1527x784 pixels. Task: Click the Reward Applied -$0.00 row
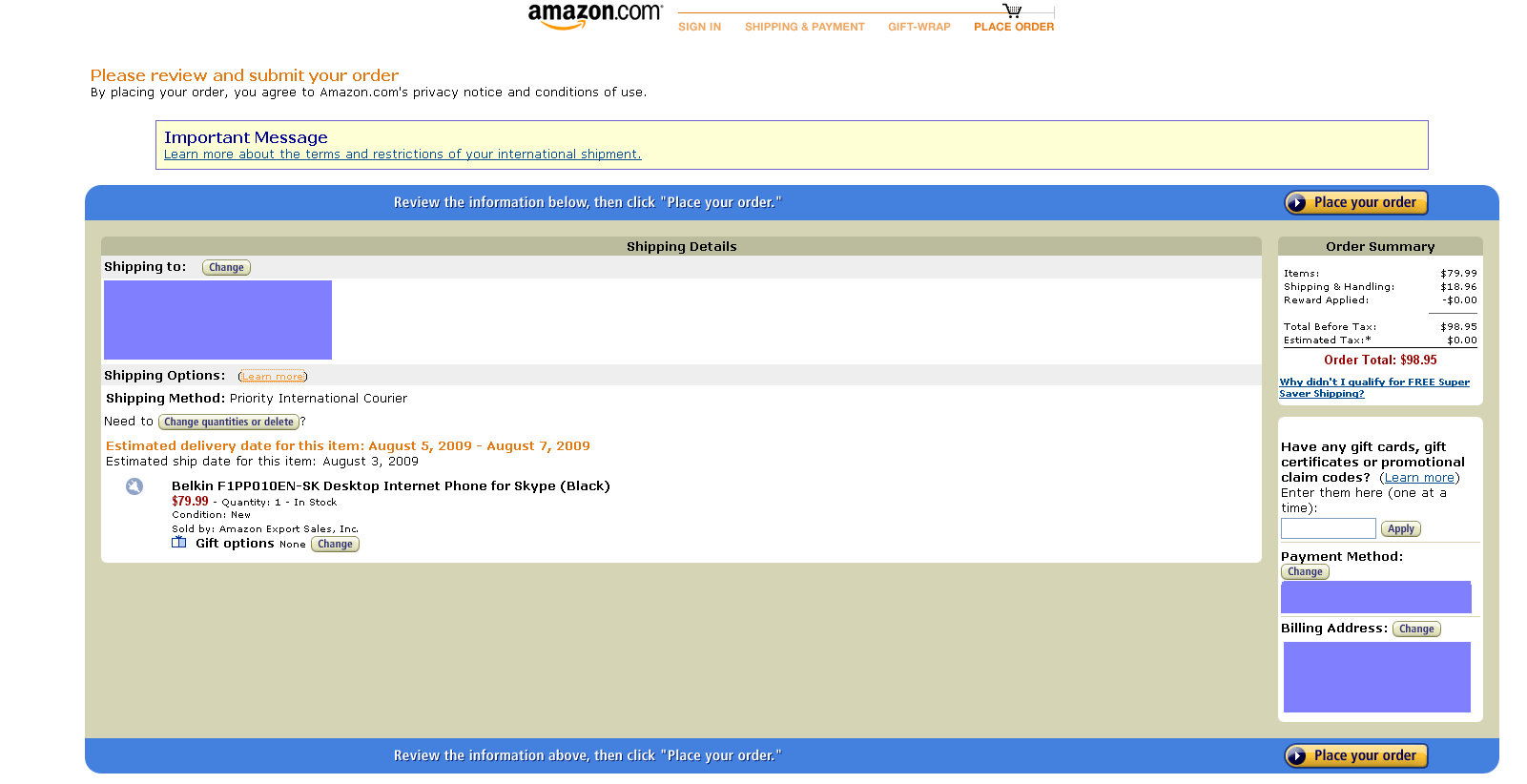point(1380,299)
